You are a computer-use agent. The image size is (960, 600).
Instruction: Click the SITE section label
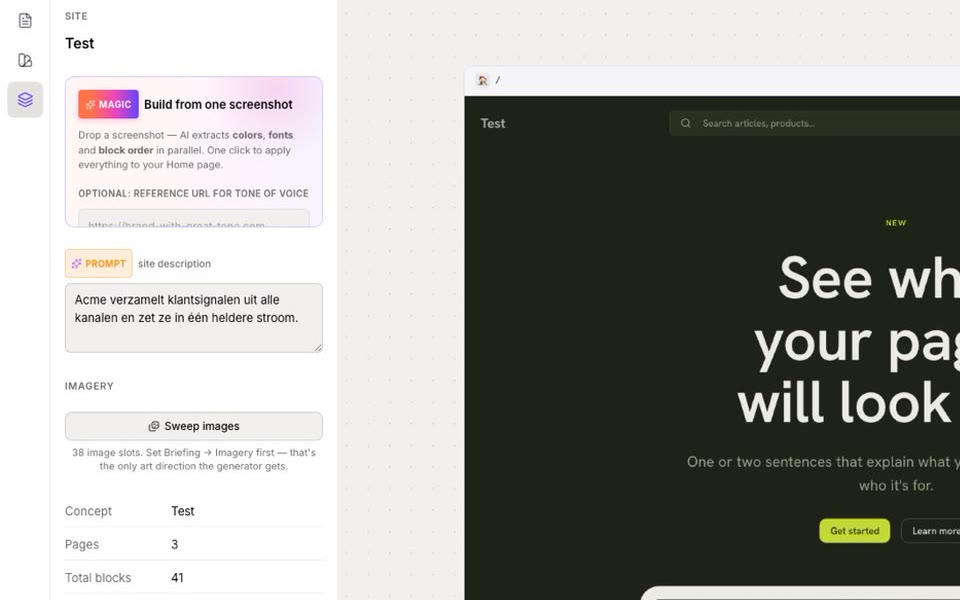pos(77,16)
